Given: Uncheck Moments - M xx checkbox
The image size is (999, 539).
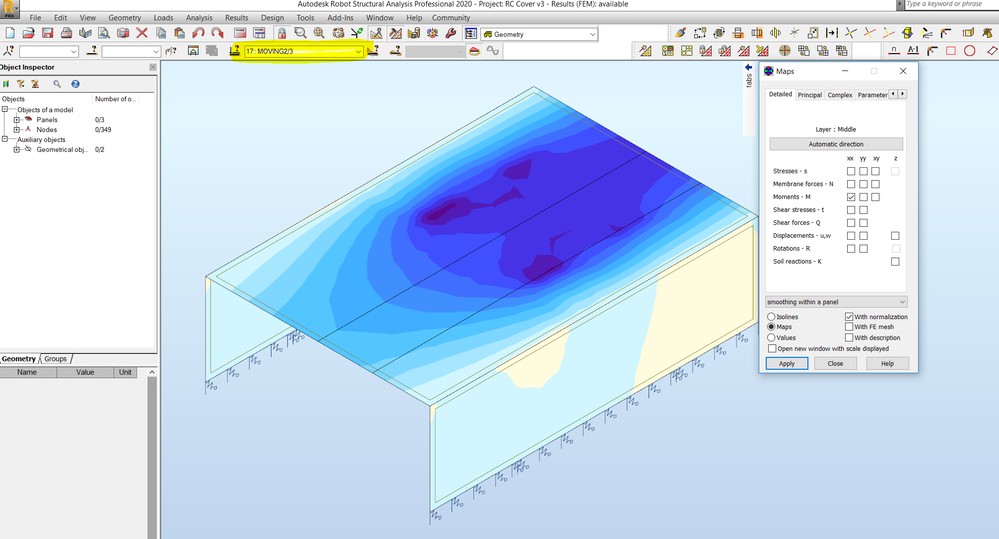Looking at the screenshot, I should 851,197.
